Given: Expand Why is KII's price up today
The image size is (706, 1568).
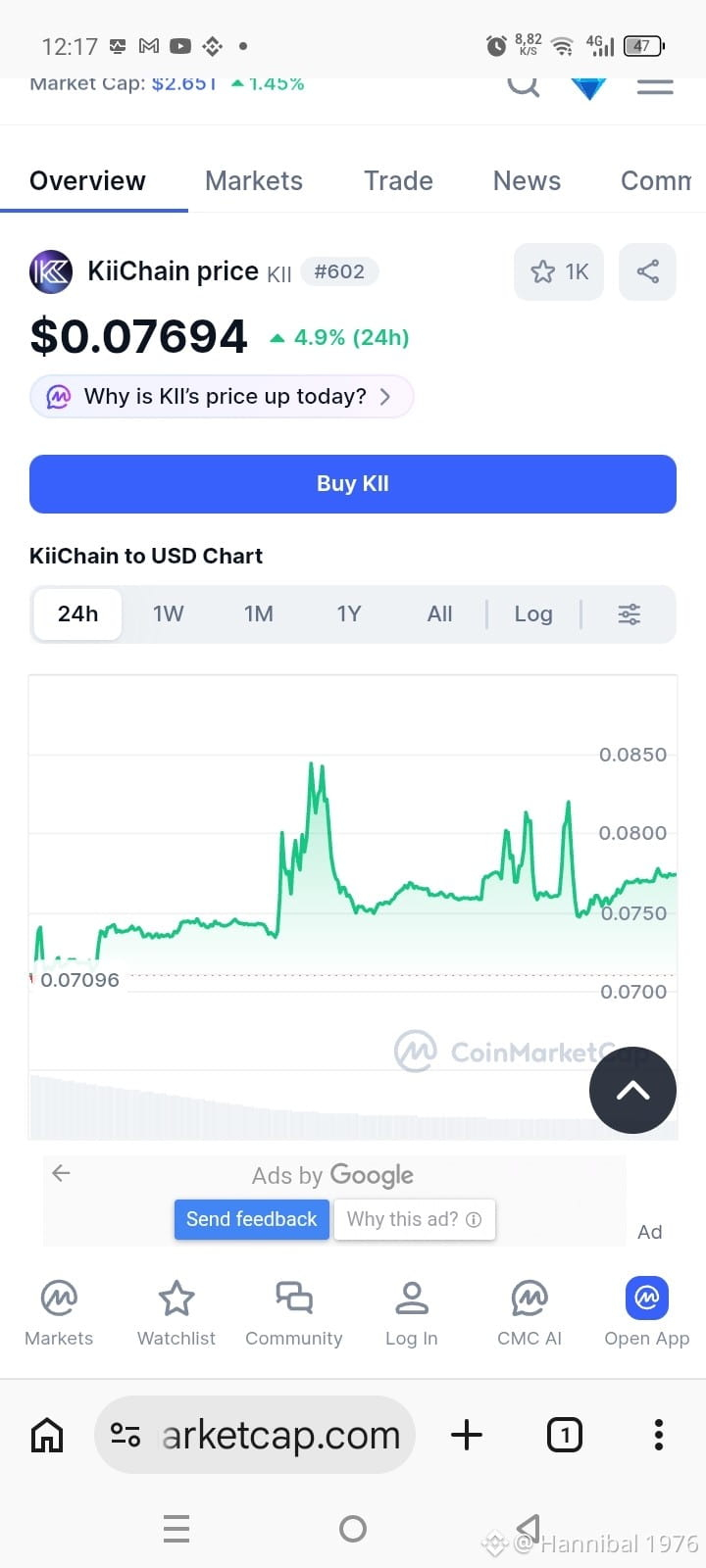Looking at the screenshot, I should tap(222, 397).
